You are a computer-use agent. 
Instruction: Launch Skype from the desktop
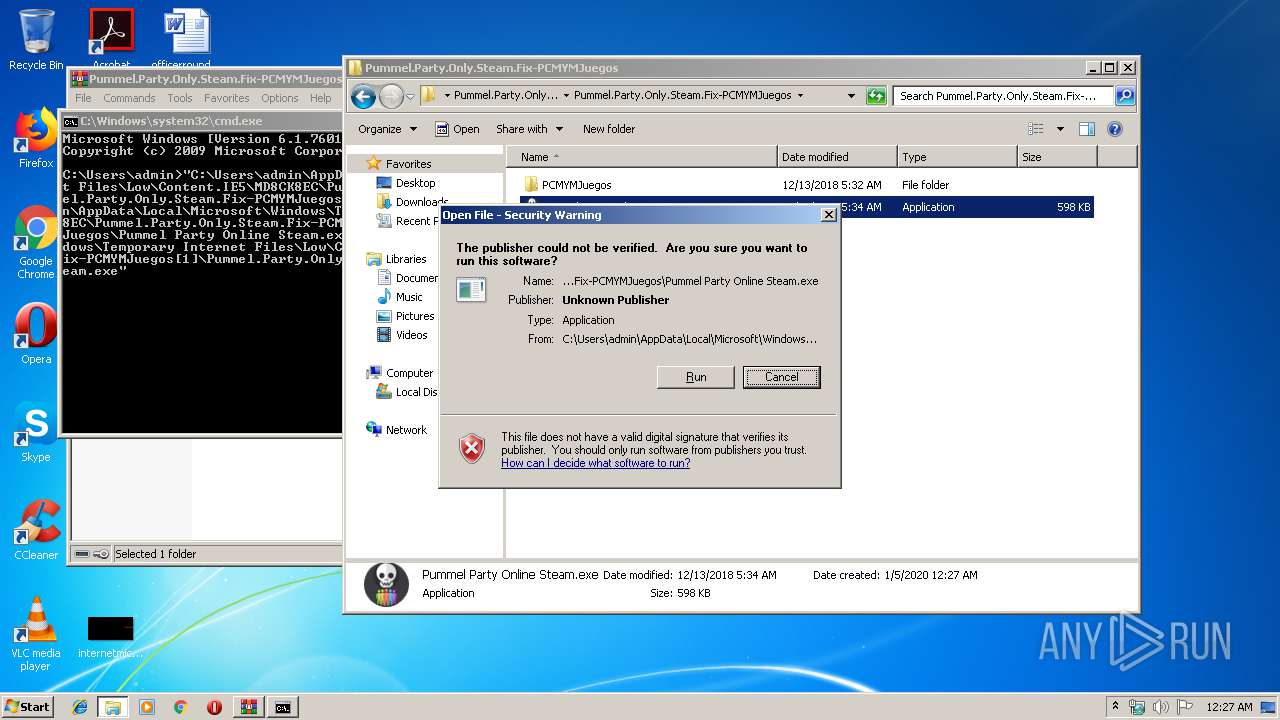point(36,432)
